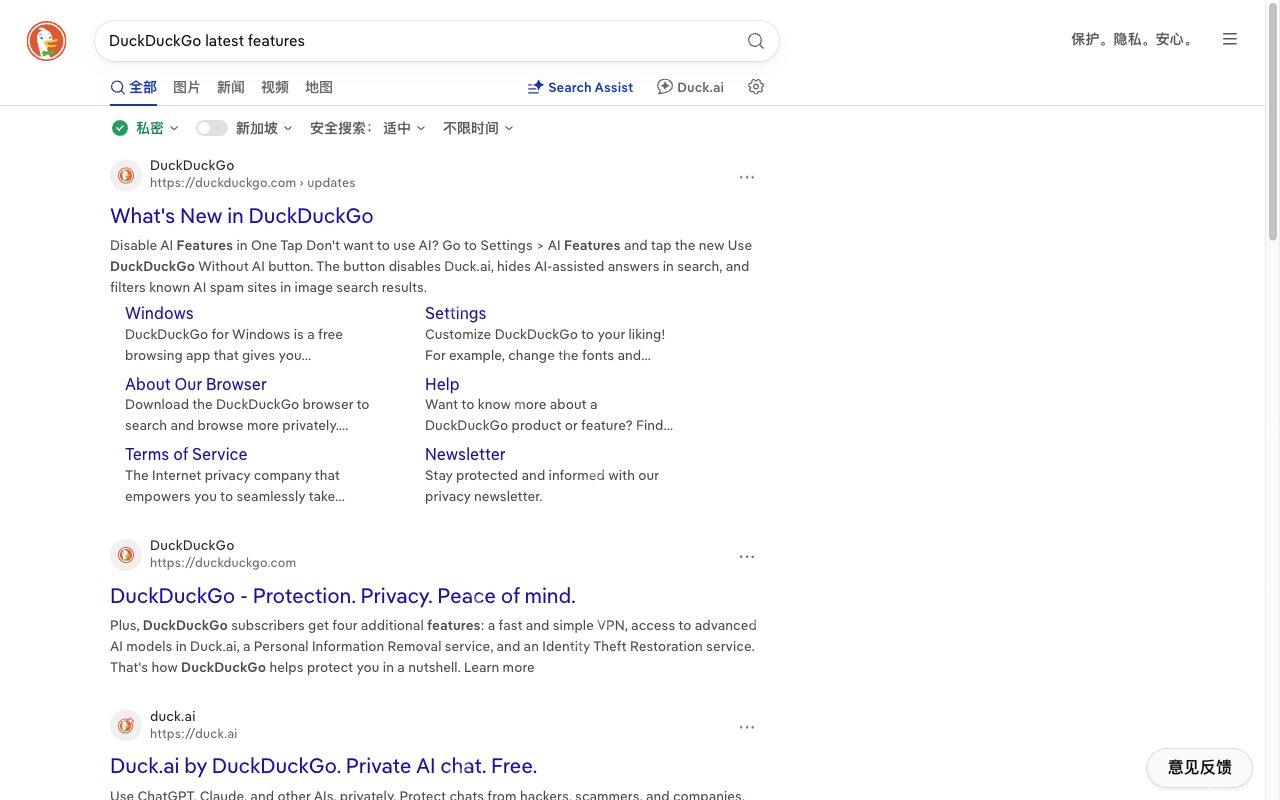Switch to the 视频 tab
Screen dimensions: 1280x800
click(275, 87)
